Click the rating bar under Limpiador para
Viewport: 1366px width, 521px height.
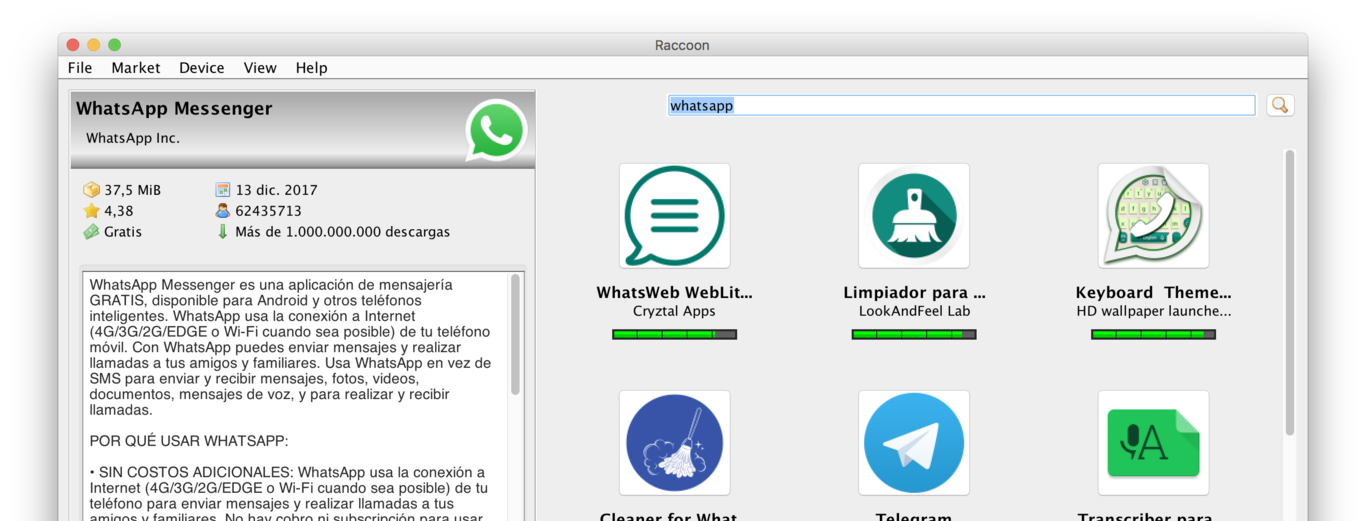point(914,334)
